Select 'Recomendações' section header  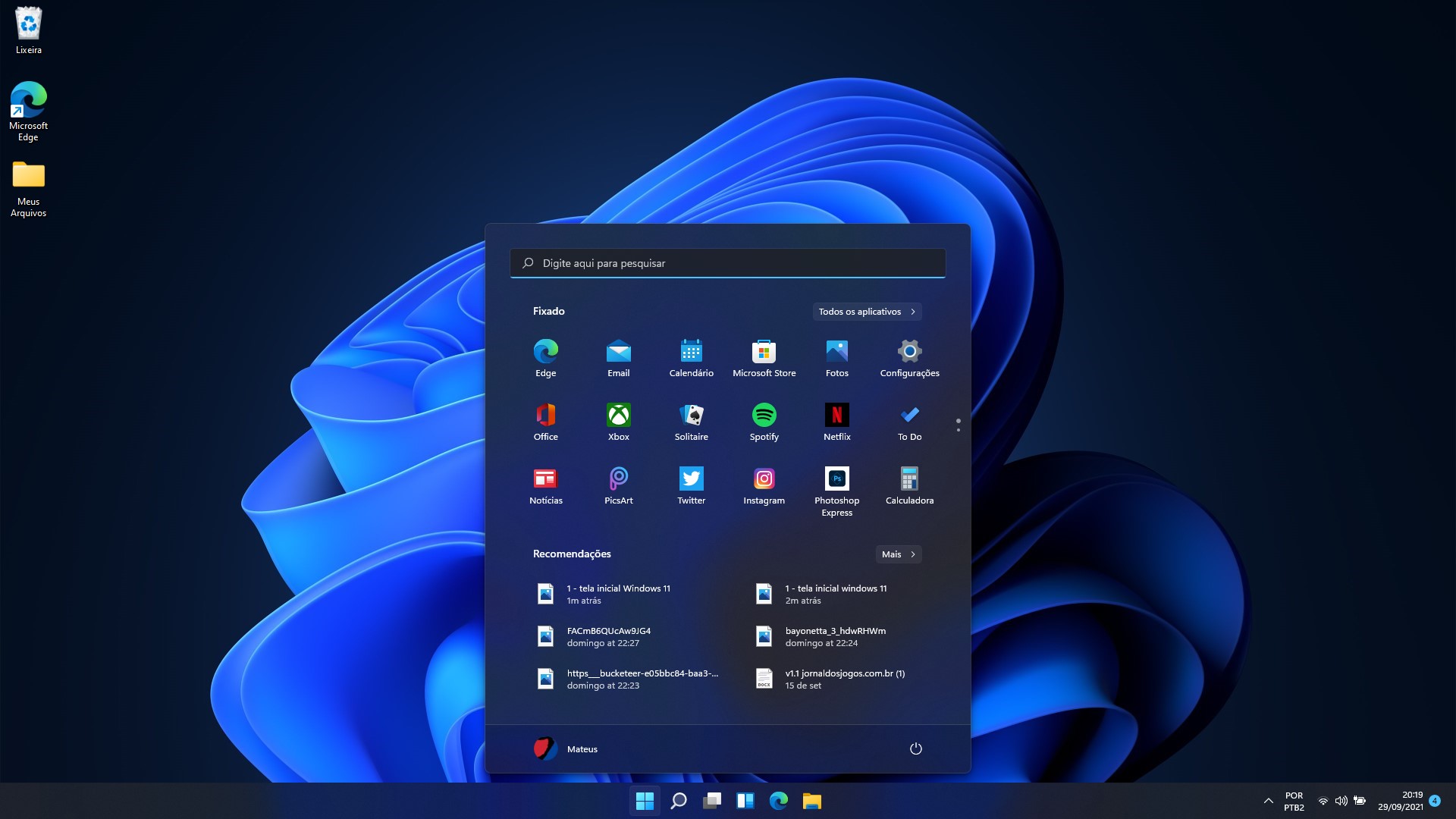tap(572, 553)
